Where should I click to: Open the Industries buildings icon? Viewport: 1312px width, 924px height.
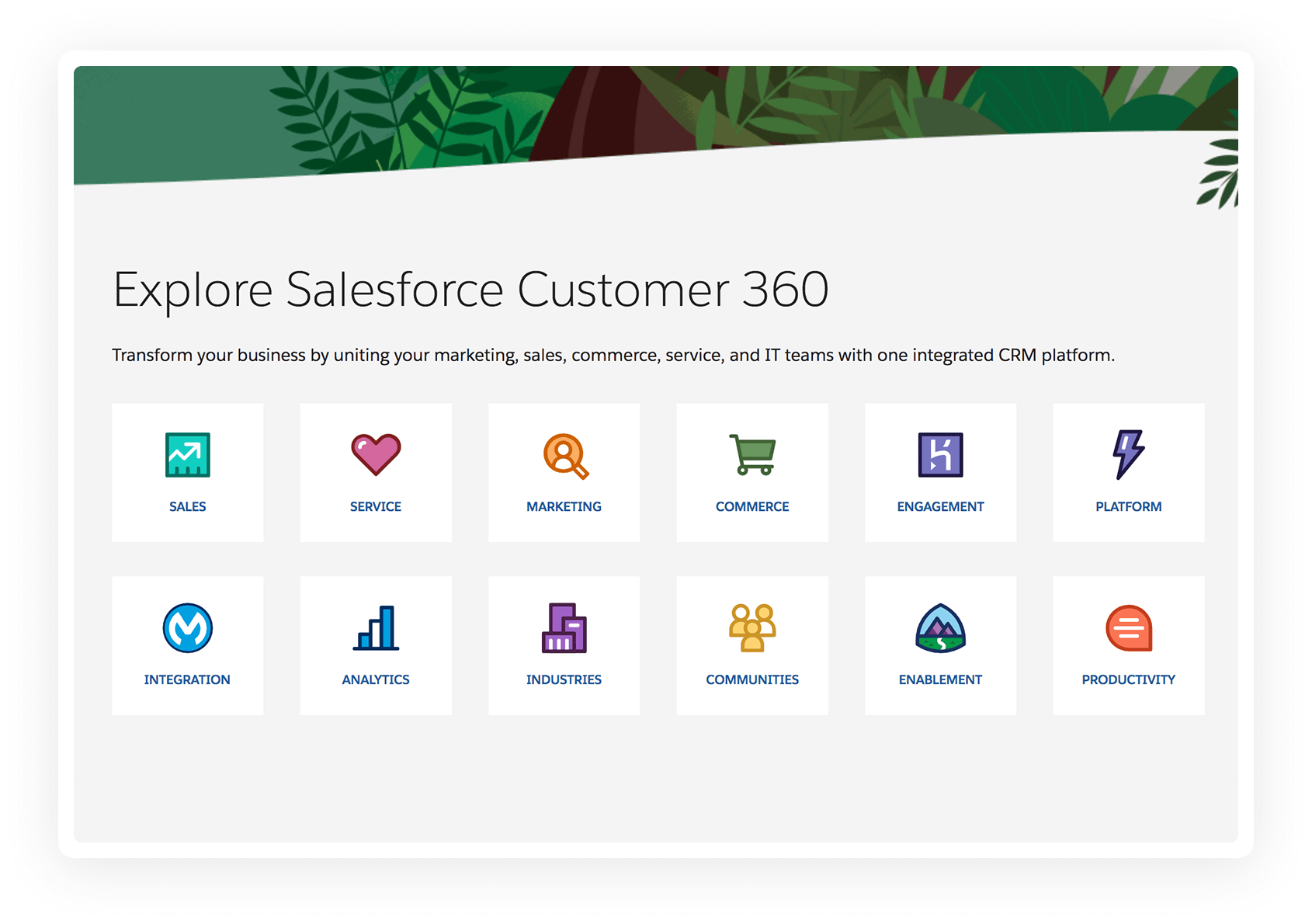(x=564, y=628)
